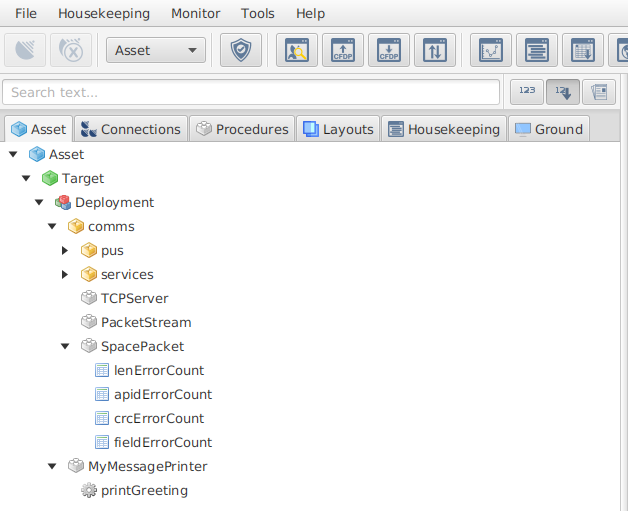Click the disconnect dish icon with X

coord(71,50)
